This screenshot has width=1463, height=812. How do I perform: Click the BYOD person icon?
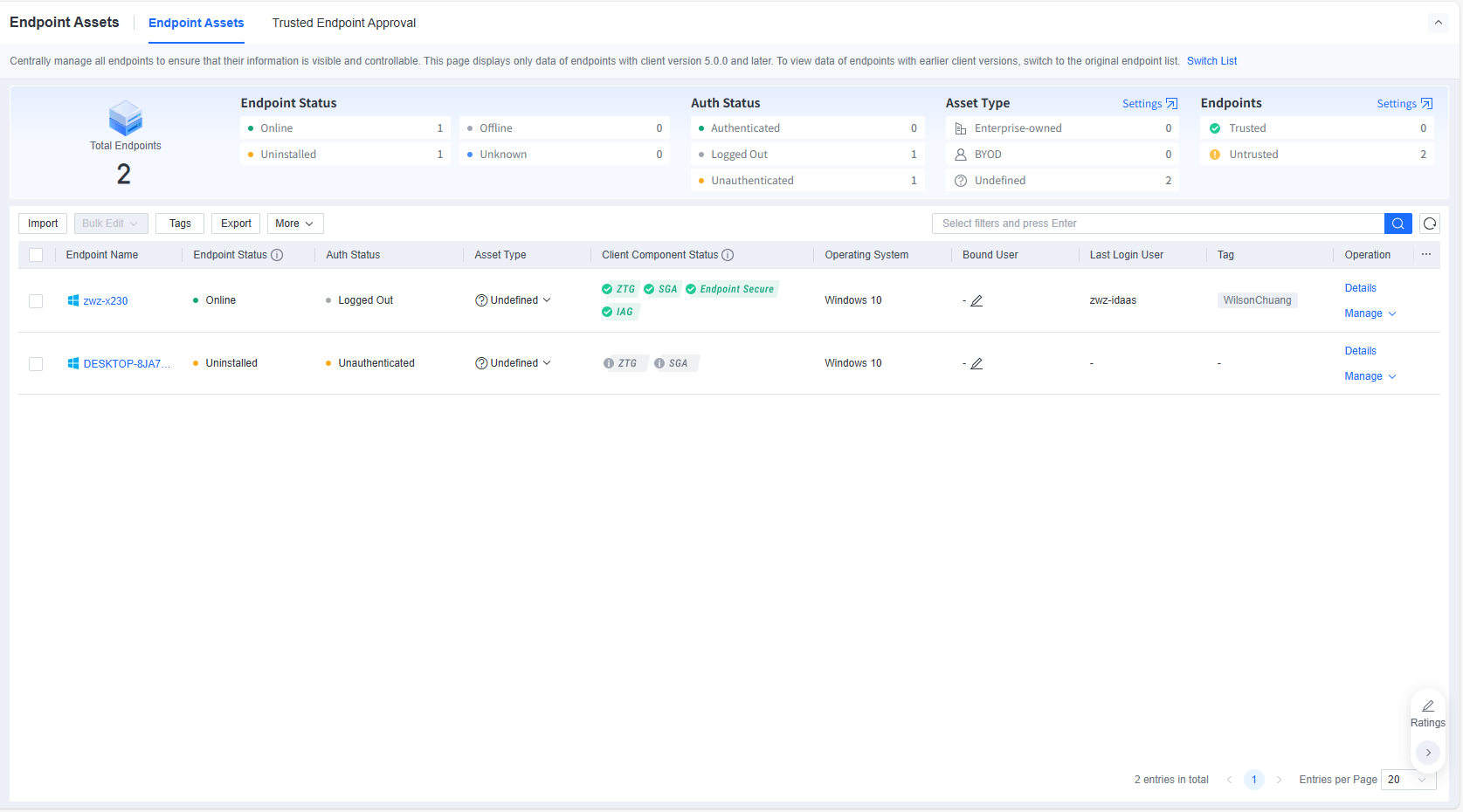[x=961, y=155]
